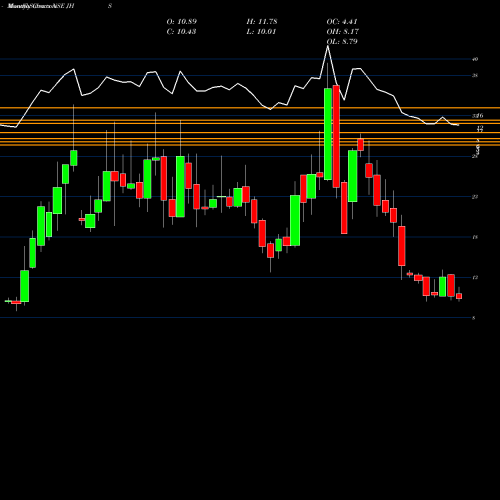
Task: Click the high price value 'H: 11.78'
Action: coord(262,22)
